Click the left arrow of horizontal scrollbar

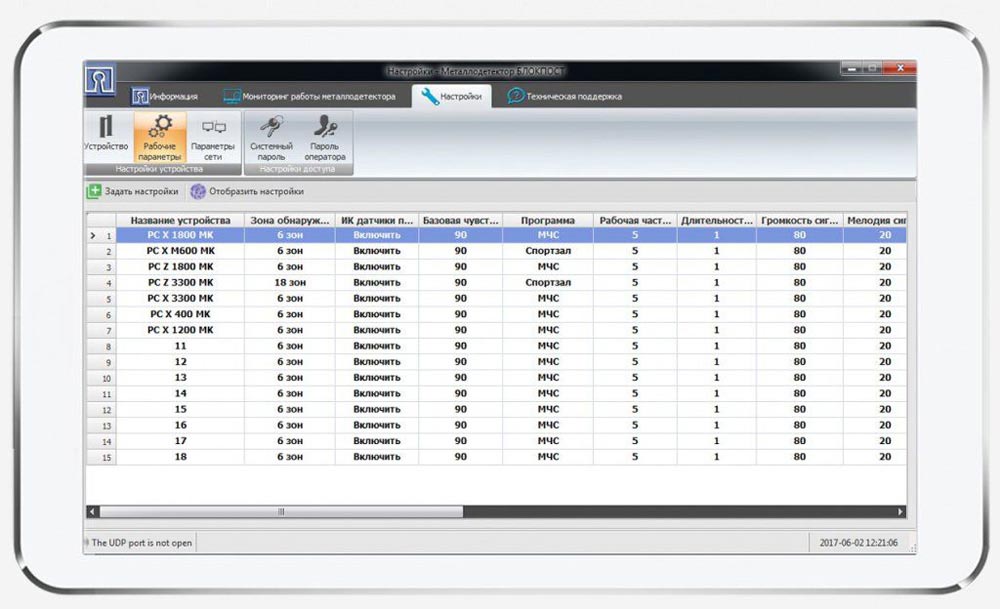[92, 511]
